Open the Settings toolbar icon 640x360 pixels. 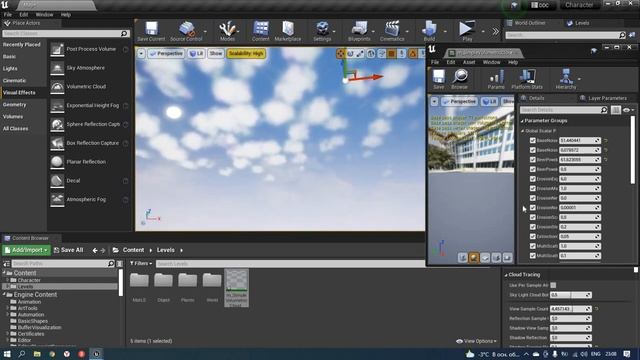(x=322, y=31)
